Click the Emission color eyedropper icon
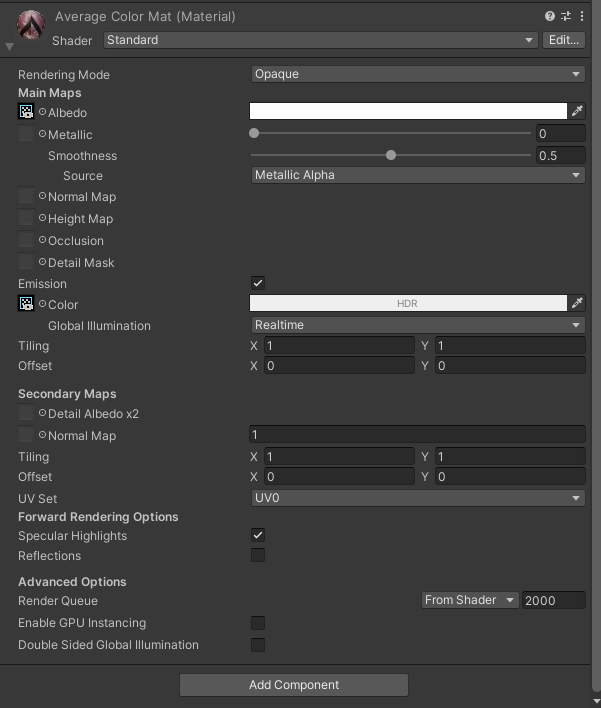Image resolution: width=601 pixels, height=708 pixels. (x=577, y=303)
